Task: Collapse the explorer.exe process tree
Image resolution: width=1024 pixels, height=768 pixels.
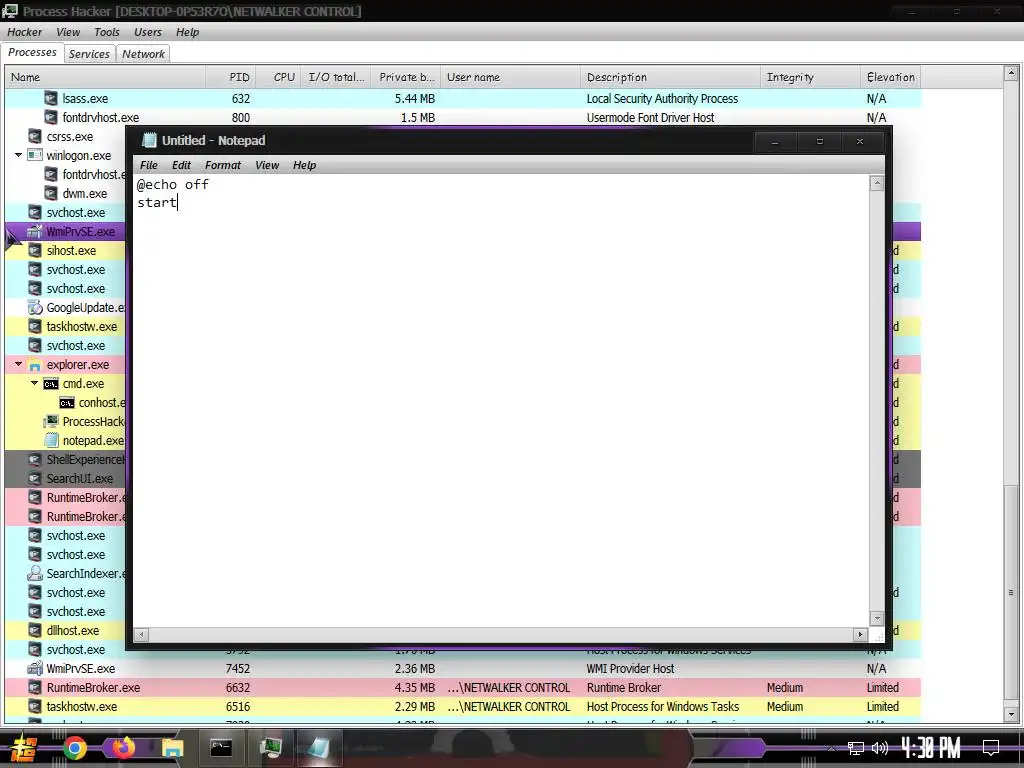Action: (x=18, y=364)
